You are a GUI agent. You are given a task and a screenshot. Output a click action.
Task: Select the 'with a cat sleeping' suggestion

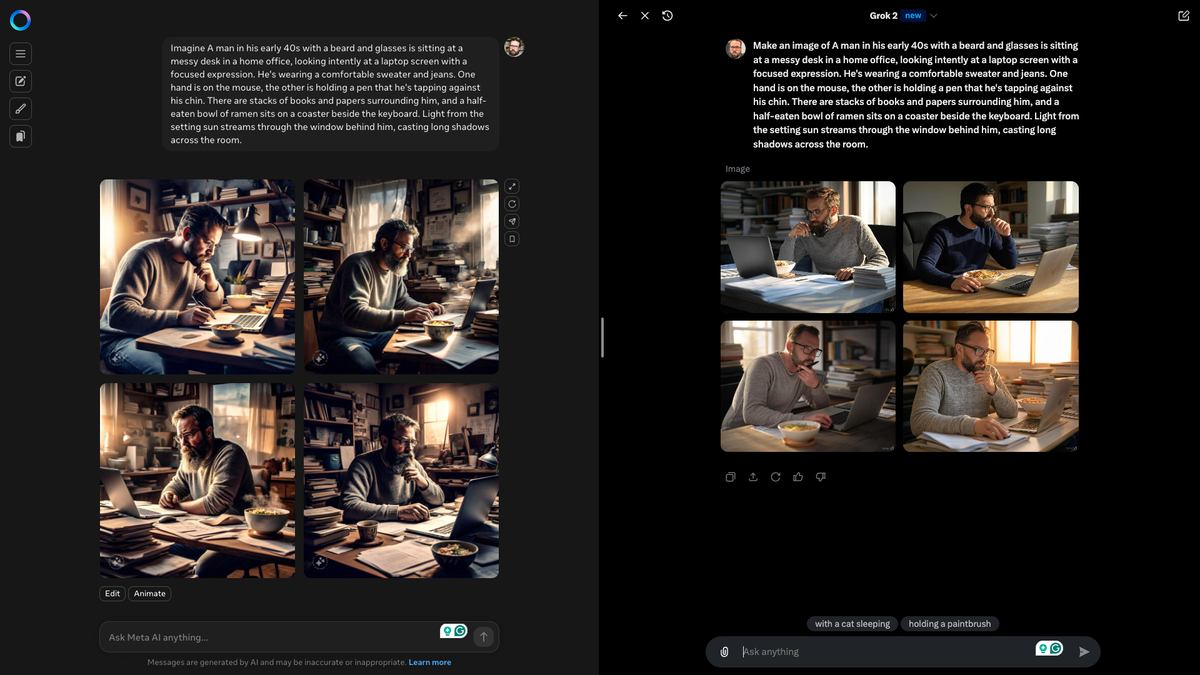pos(852,624)
